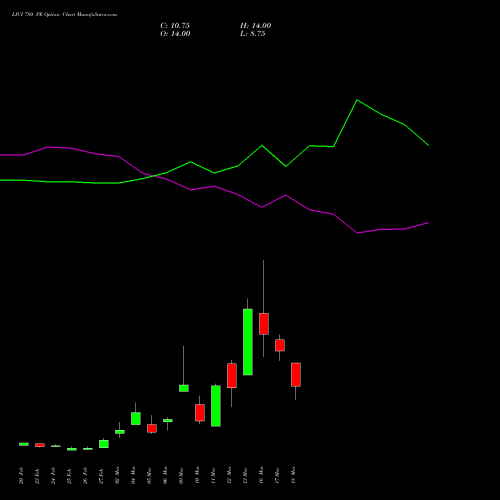Click the '06 Mar' date label
This screenshot has height=500, width=500.
tap(165, 475)
